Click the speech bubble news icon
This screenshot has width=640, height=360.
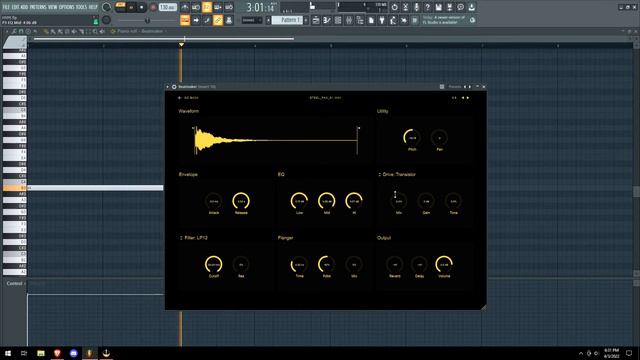[x=460, y=7]
